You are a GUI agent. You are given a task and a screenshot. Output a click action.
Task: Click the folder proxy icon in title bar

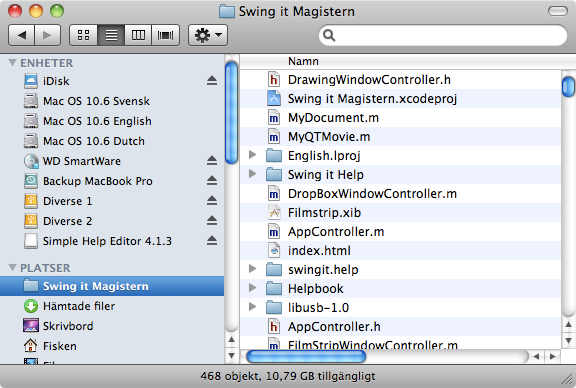click(x=227, y=11)
